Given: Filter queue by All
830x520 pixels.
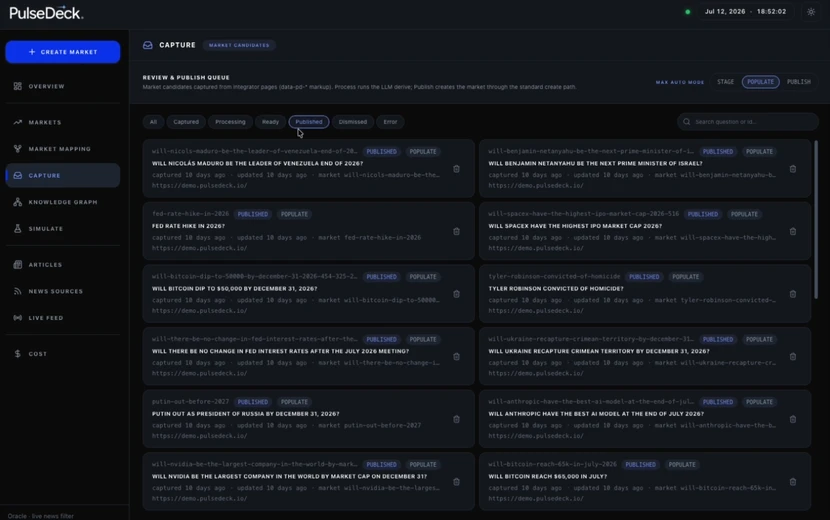Looking at the screenshot, I should coord(153,122).
